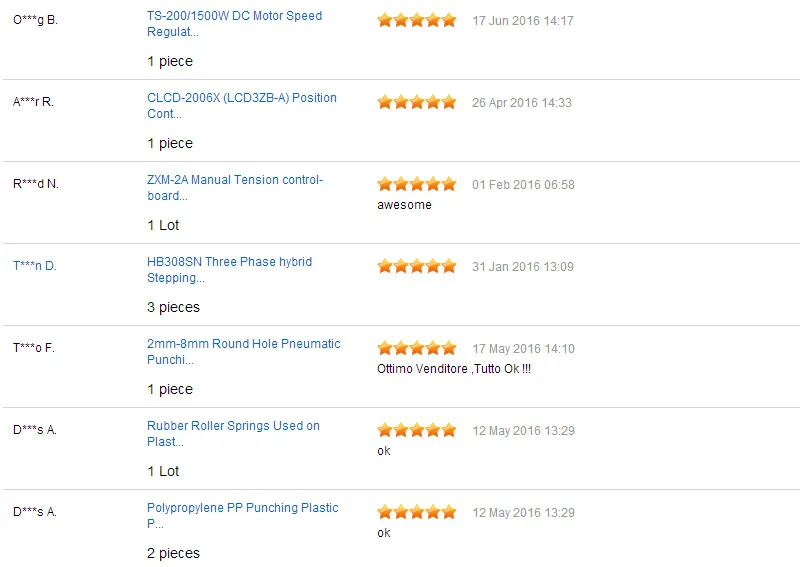The image size is (800, 567).
Task: Open HB308SN Three Phase hybrid Stepping link
Action: coord(229,269)
